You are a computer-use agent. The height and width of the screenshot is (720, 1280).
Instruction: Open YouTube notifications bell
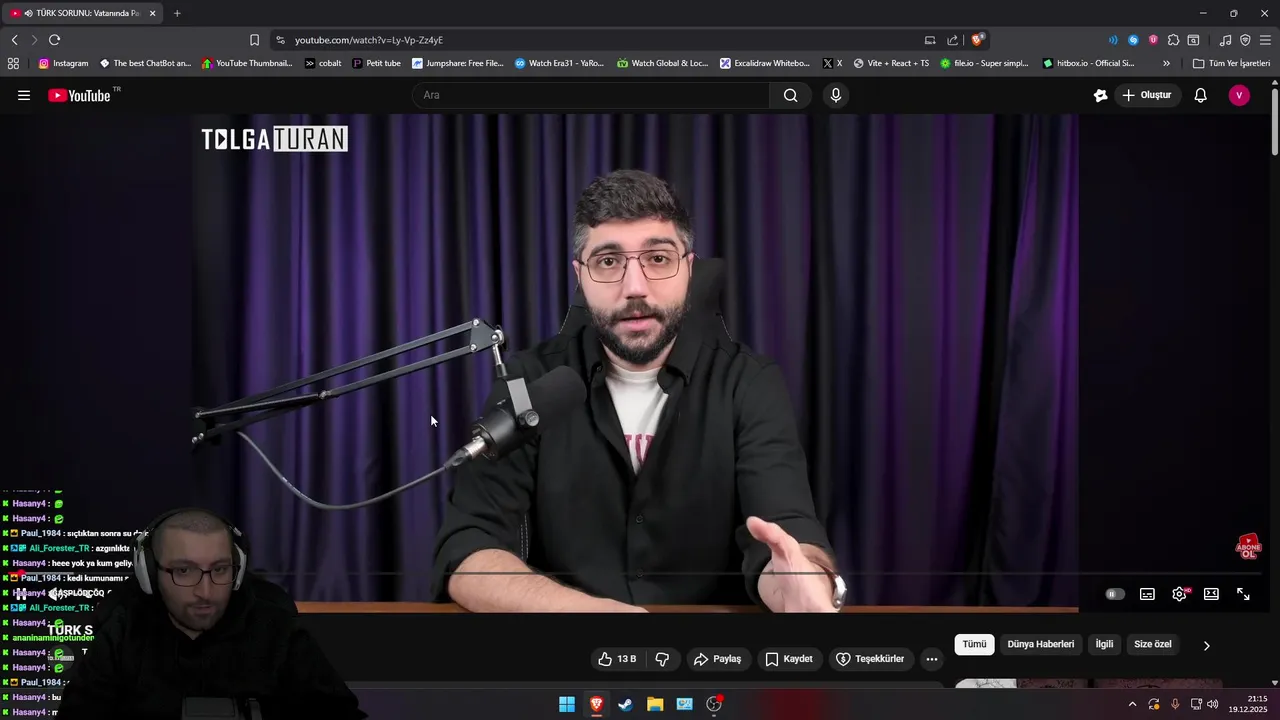[x=1201, y=95]
